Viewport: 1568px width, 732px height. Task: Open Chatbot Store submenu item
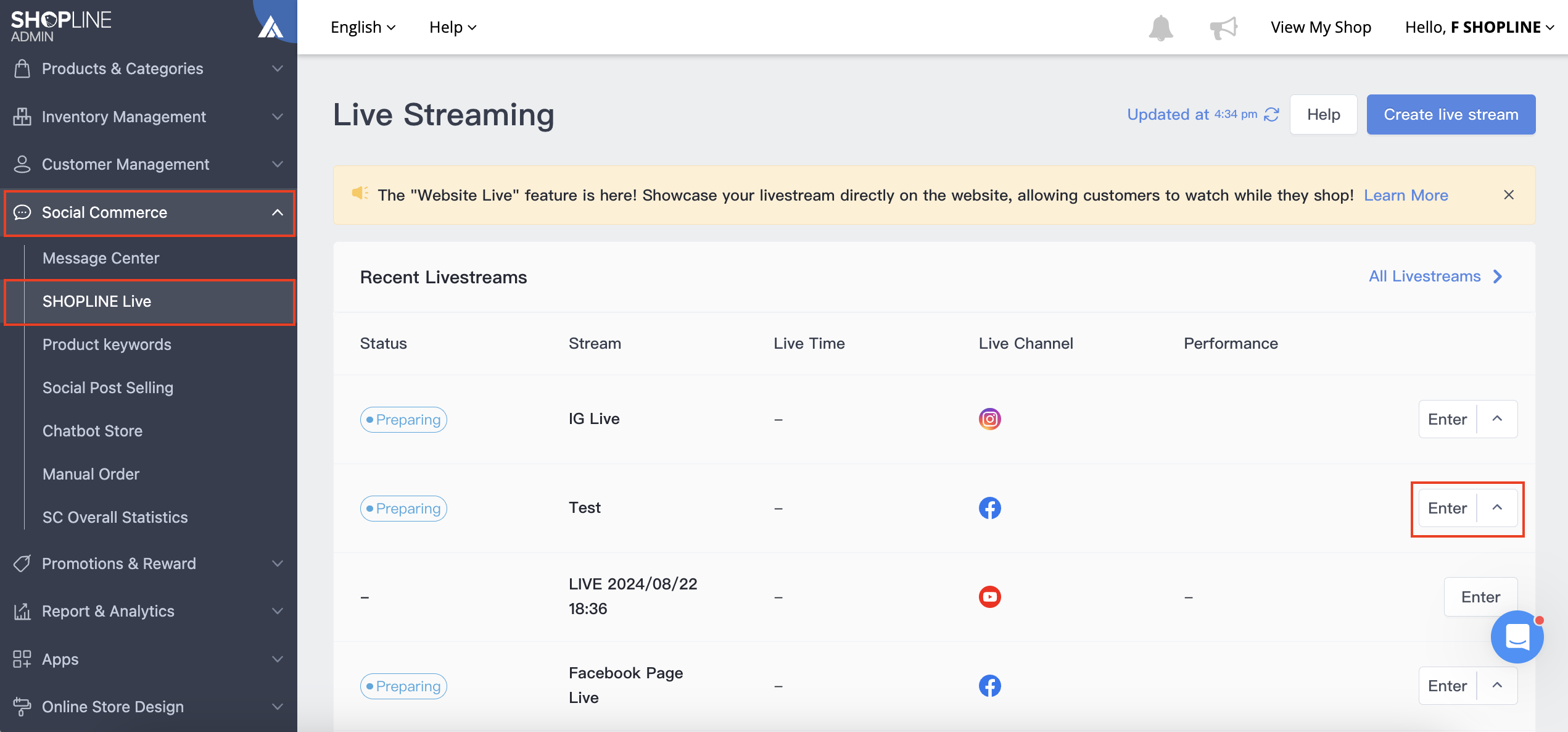(x=93, y=431)
